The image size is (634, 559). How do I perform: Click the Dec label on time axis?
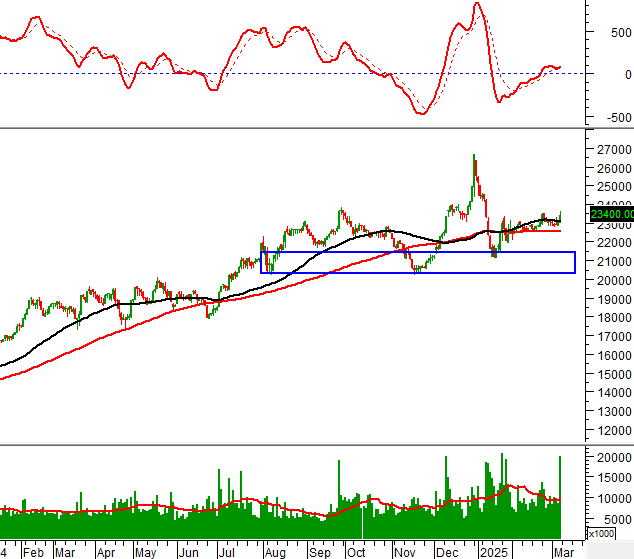click(447, 553)
